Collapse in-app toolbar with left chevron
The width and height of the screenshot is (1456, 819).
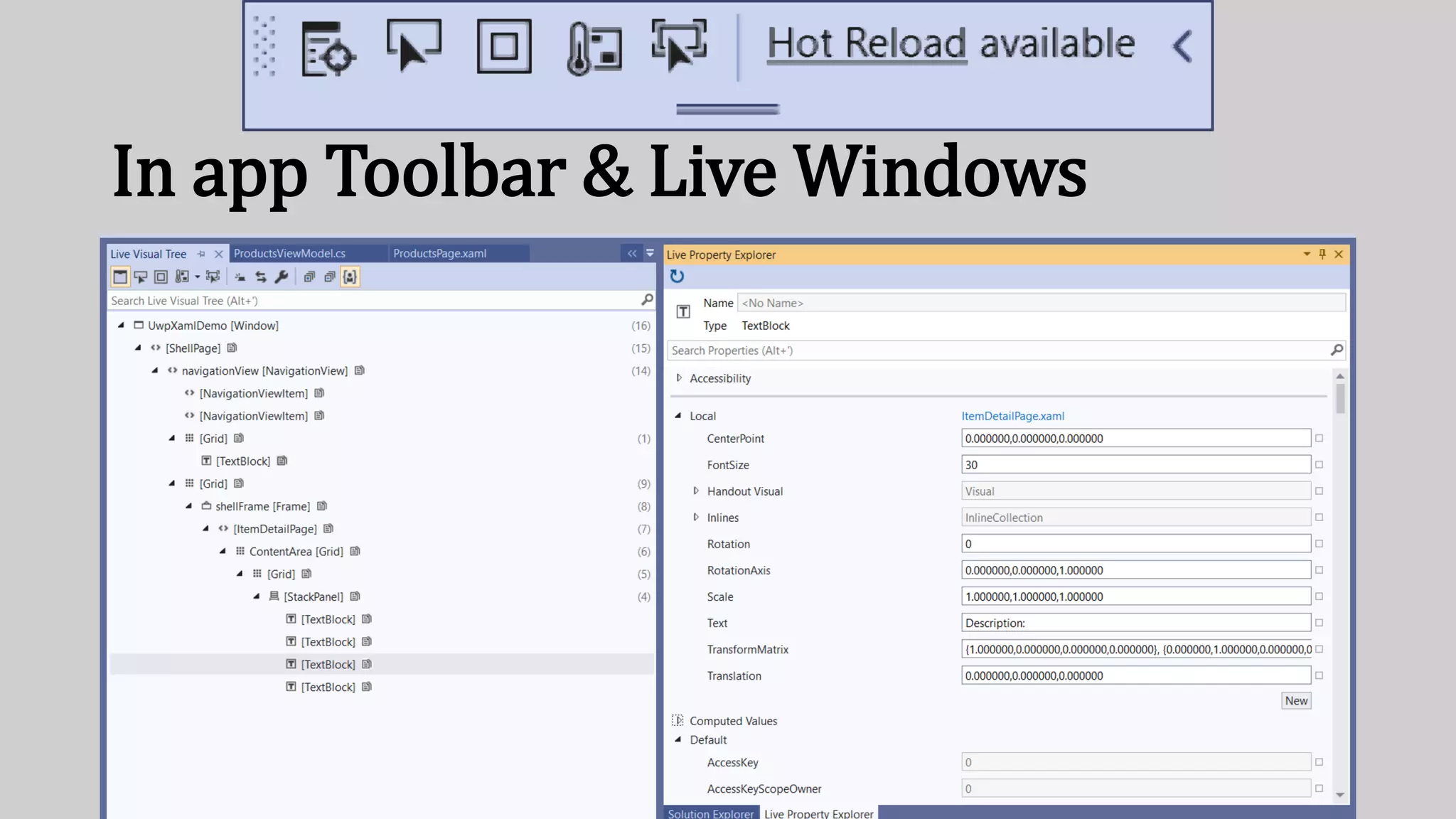(x=1182, y=46)
